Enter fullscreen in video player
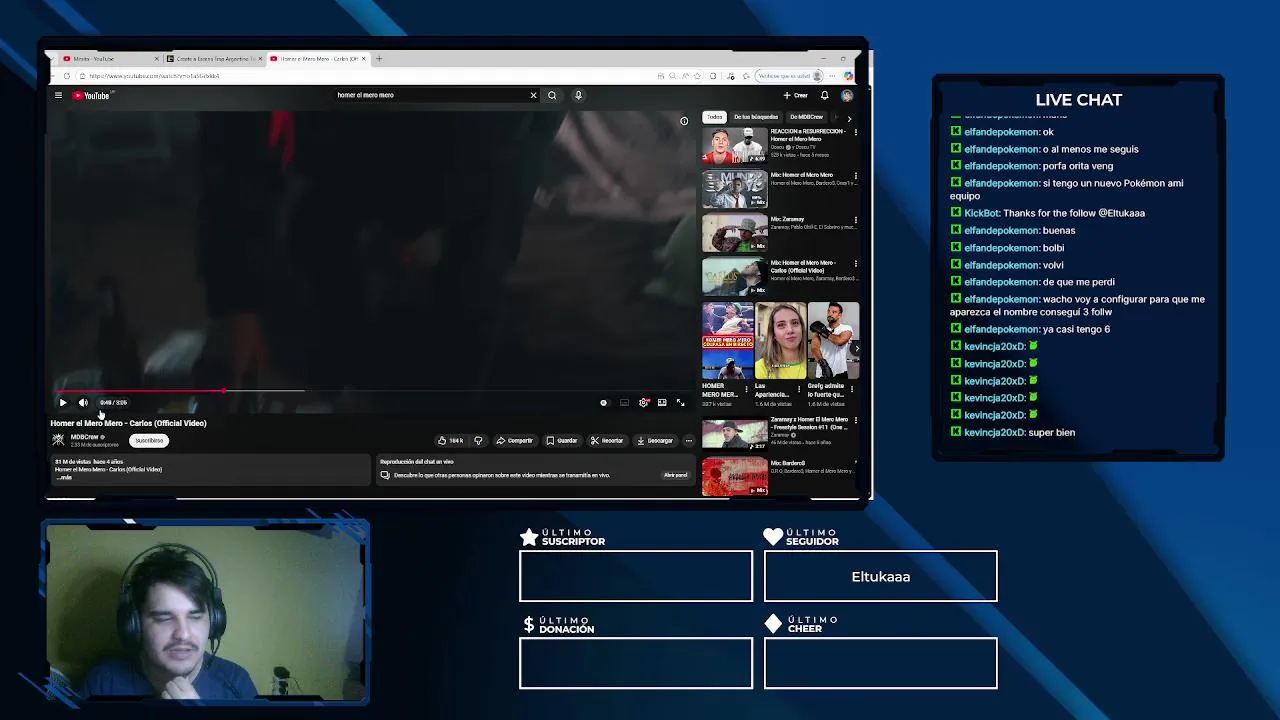 [680, 402]
